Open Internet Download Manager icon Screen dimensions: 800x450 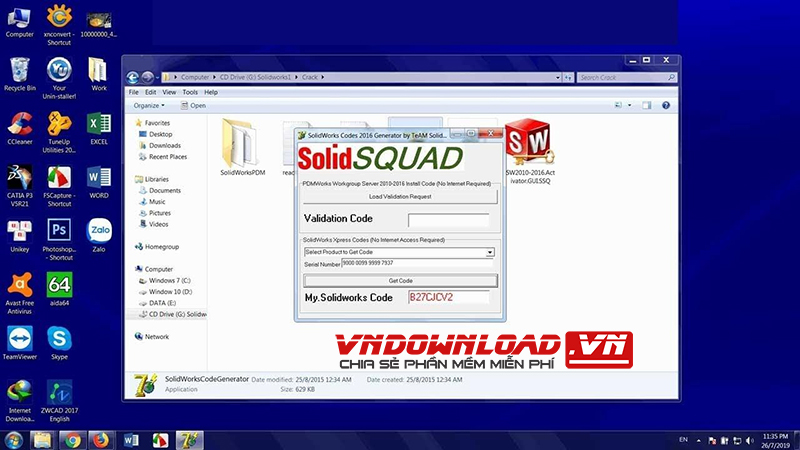19,401
